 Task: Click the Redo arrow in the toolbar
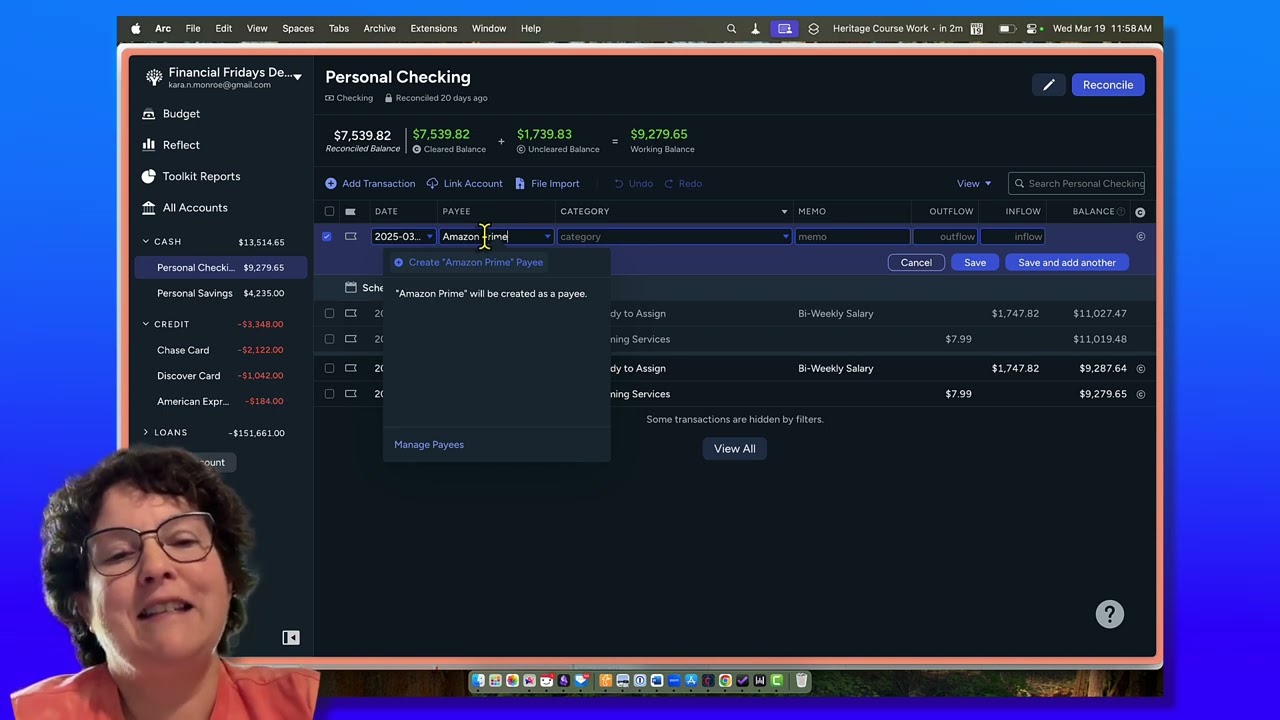point(669,184)
